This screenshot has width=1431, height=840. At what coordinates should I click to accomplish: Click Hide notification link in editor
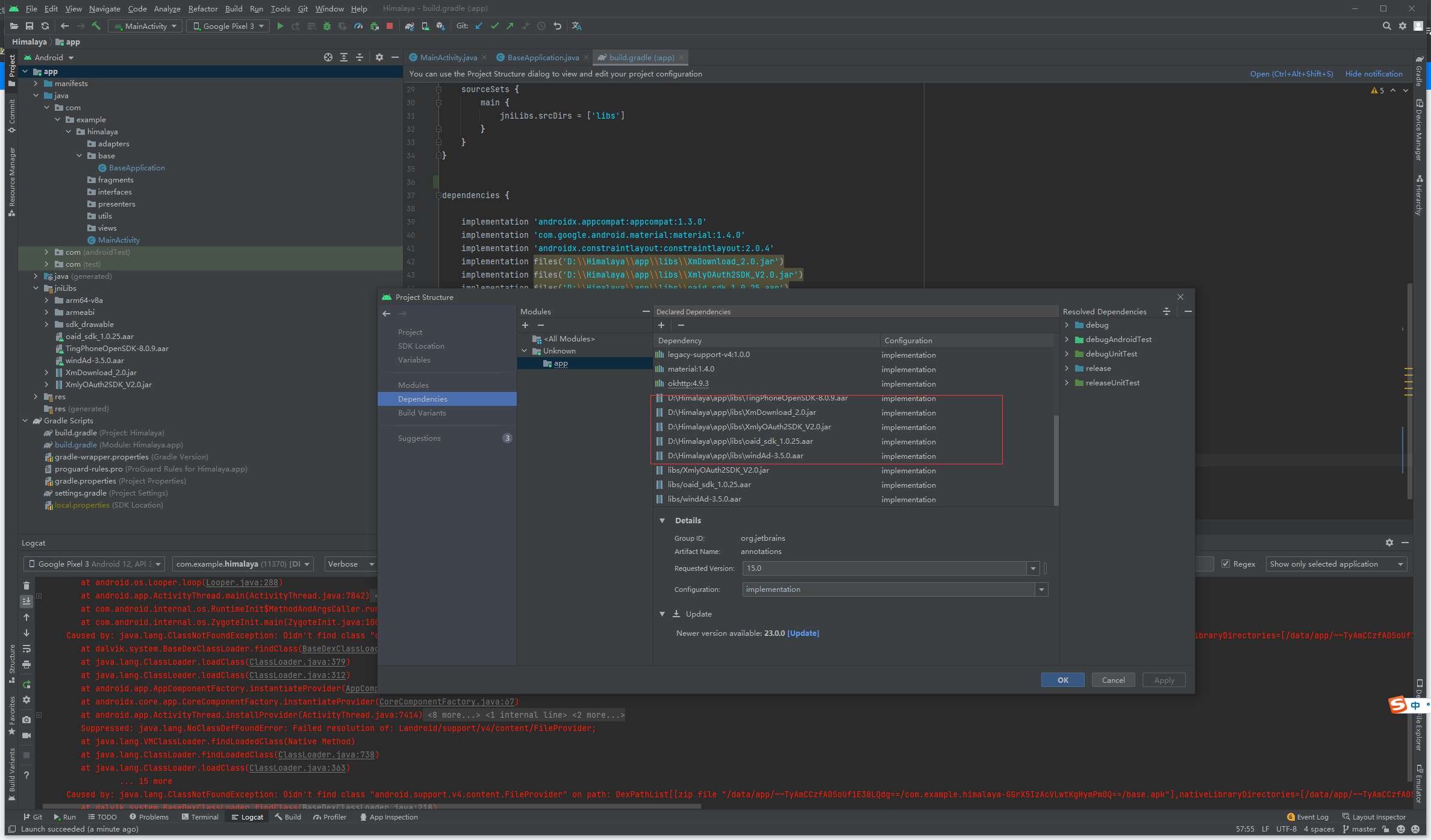pos(1374,73)
